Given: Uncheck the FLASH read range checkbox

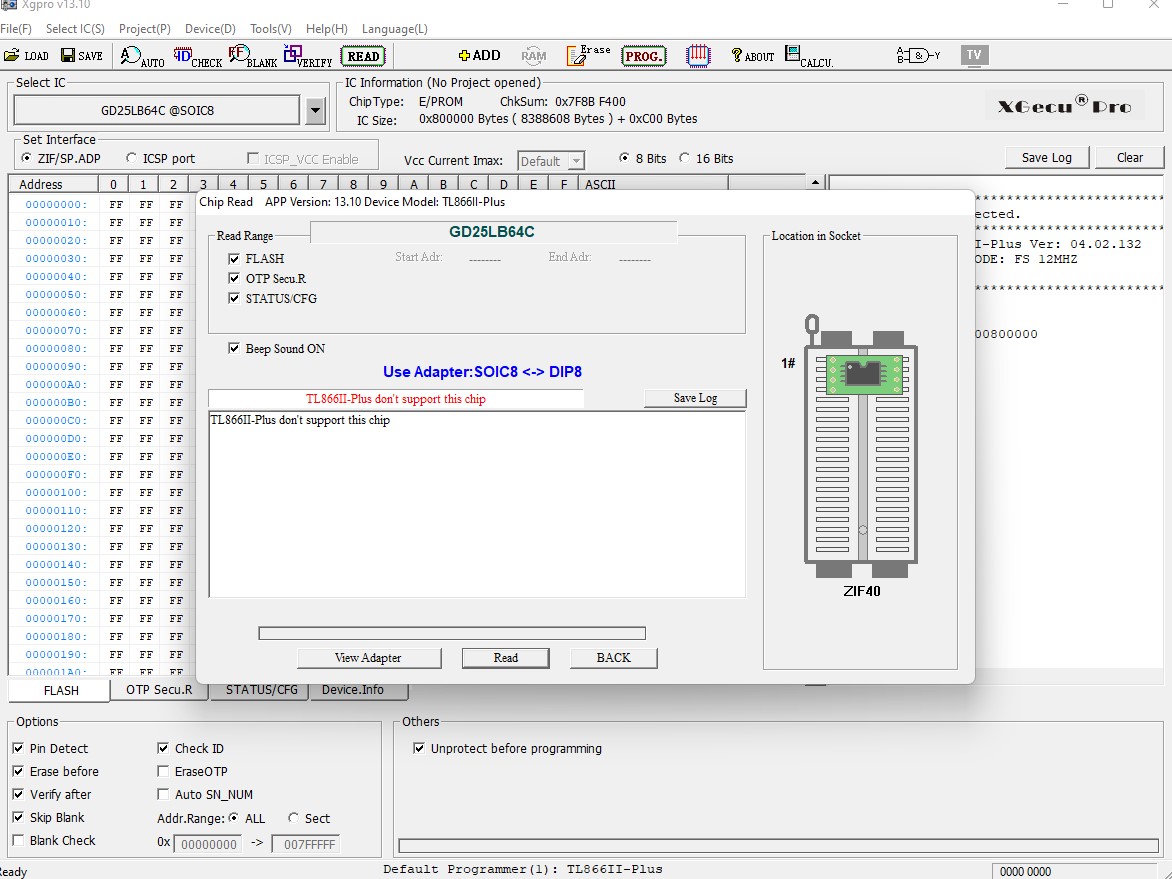Looking at the screenshot, I should click(x=235, y=259).
